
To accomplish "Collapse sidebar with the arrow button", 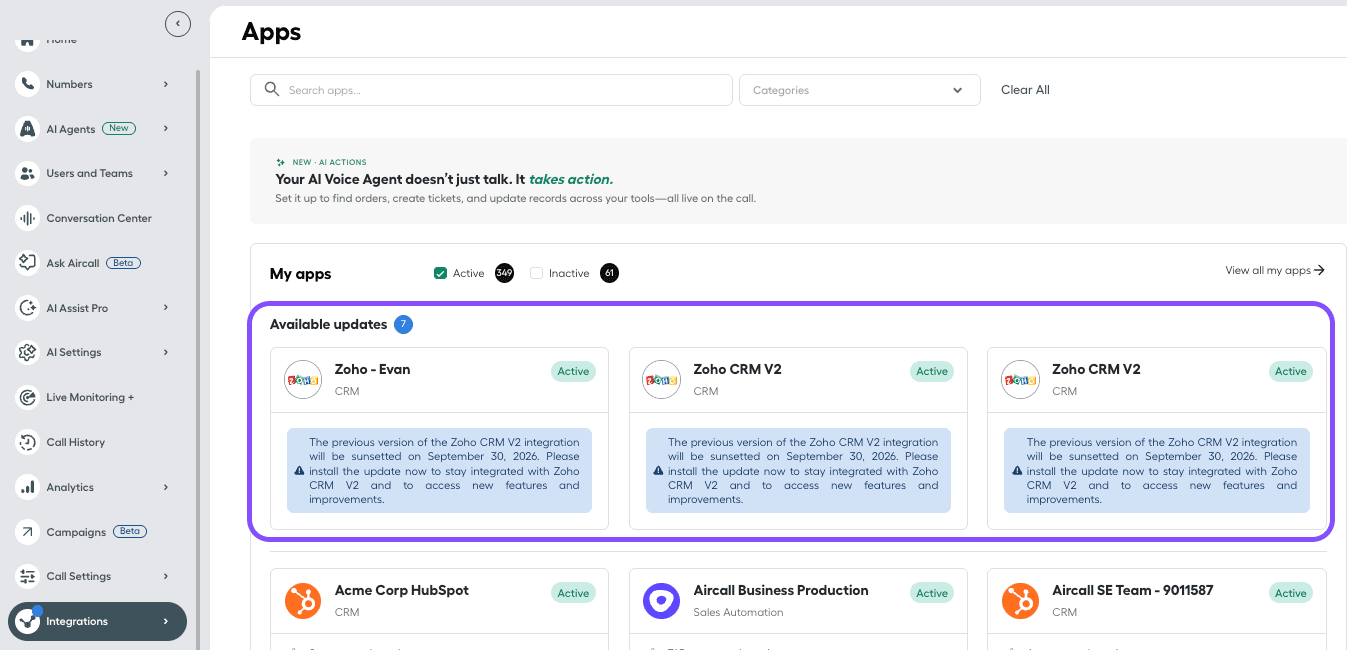I will [x=178, y=23].
